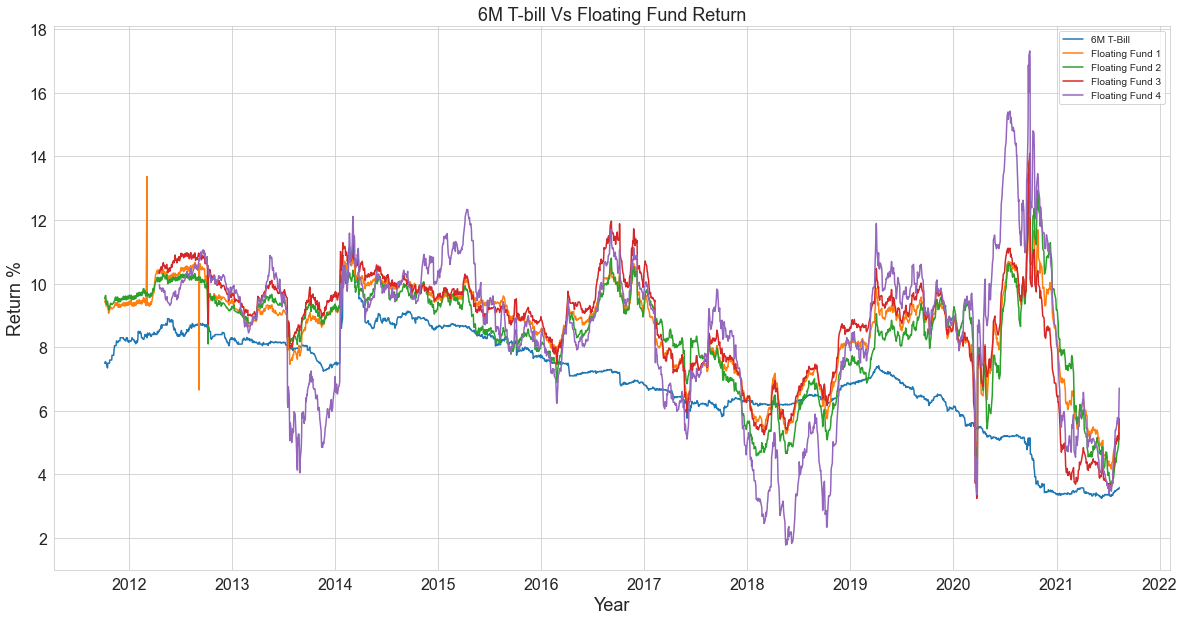Image resolution: width=1184 pixels, height=621 pixels.
Task: Click the blue line swatch in legend
Action: (x=1075, y=39)
